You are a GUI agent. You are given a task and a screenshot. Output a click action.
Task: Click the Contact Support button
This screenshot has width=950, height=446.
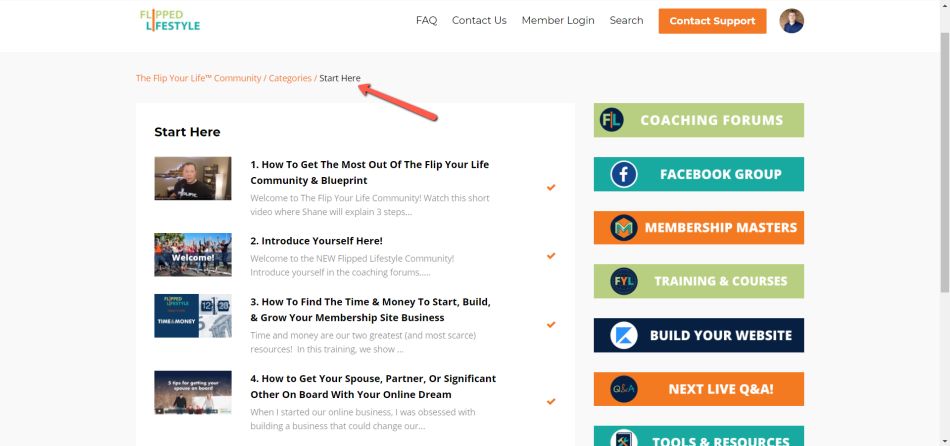tap(712, 21)
